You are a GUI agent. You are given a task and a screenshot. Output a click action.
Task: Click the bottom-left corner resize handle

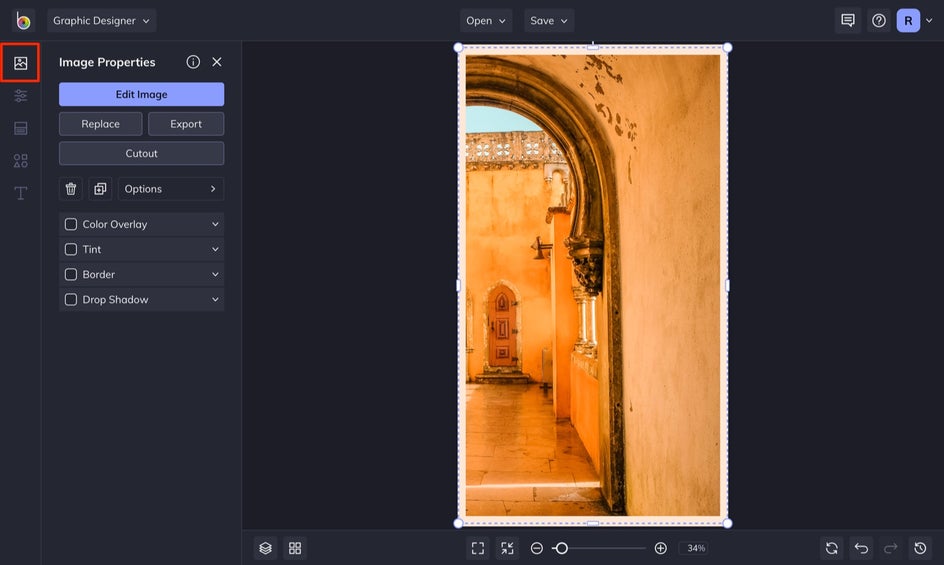[x=458, y=523]
